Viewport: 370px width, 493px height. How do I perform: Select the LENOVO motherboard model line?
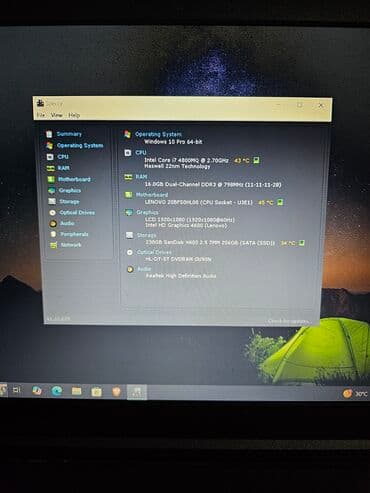point(199,202)
